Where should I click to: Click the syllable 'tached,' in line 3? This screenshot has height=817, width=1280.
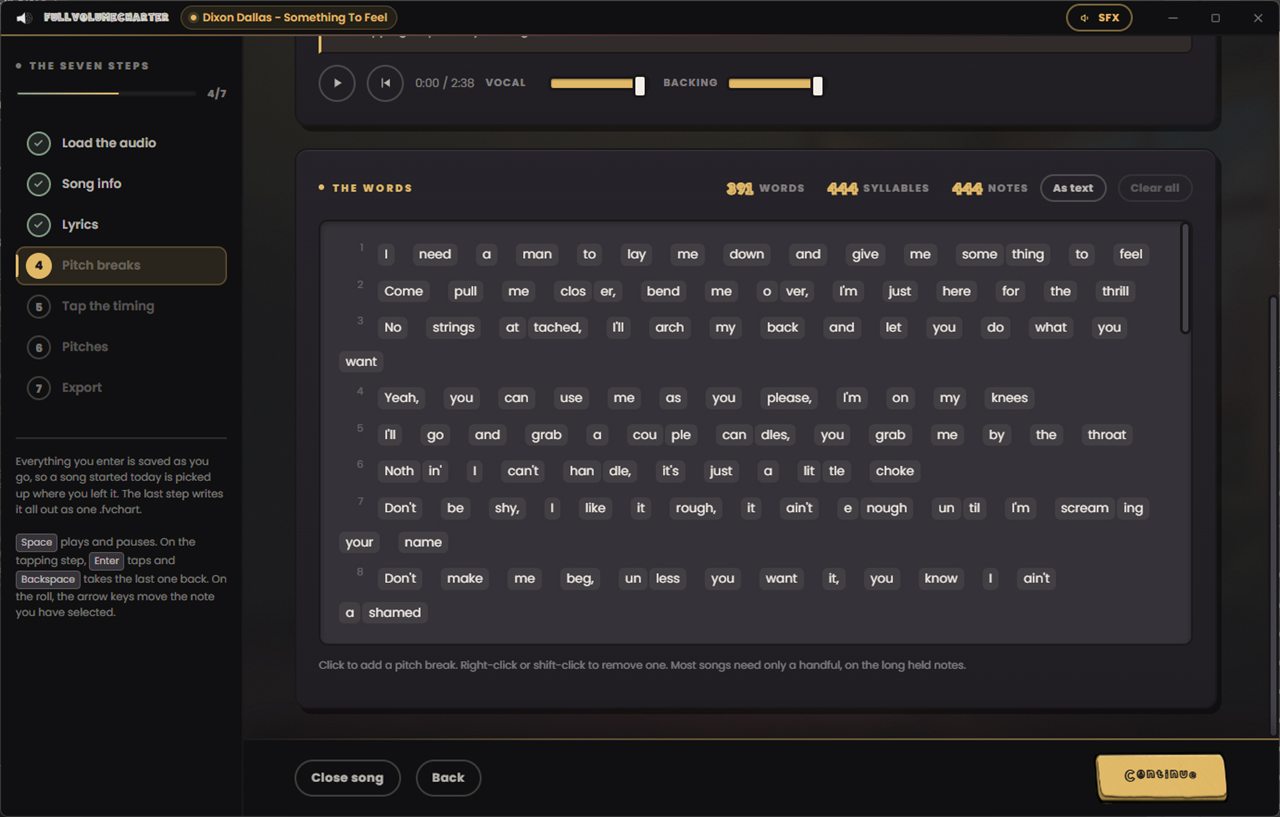pyautogui.click(x=557, y=327)
